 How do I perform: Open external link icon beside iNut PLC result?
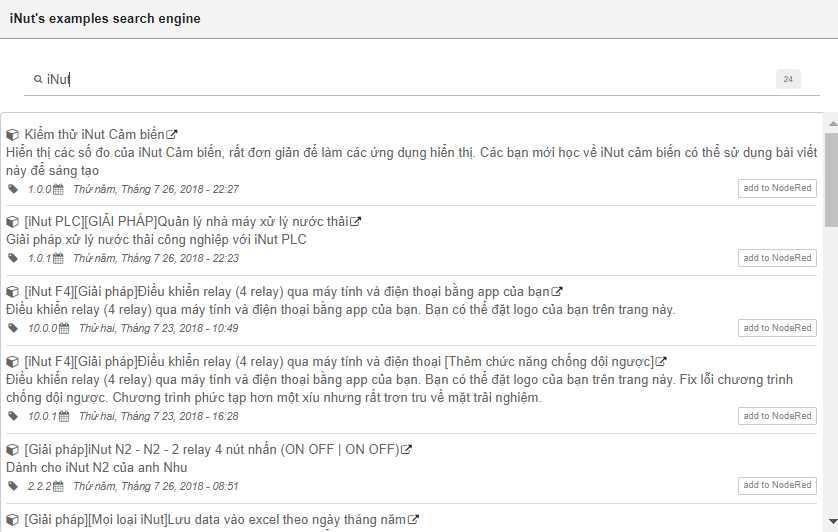(x=355, y=222)
